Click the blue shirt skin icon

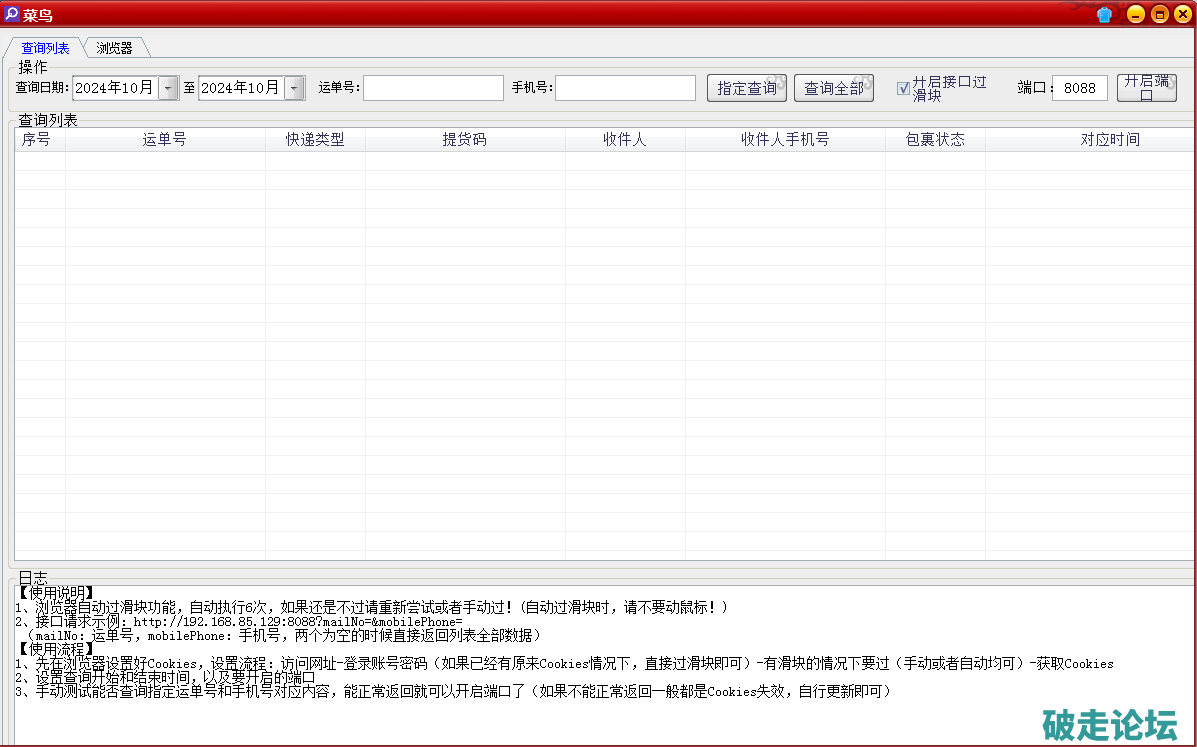(x=1104, y=14)
